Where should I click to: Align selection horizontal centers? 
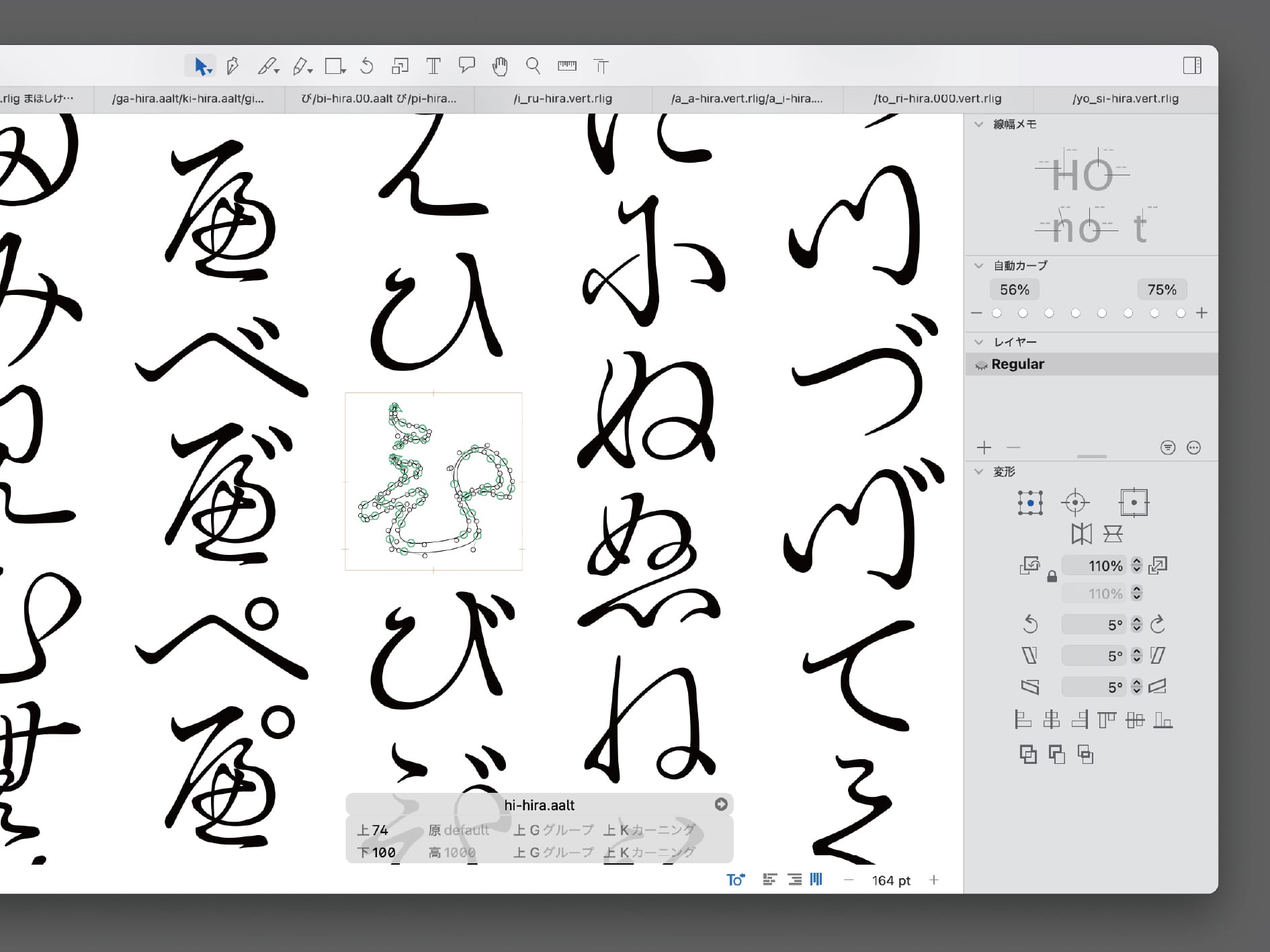point(1052,720)
